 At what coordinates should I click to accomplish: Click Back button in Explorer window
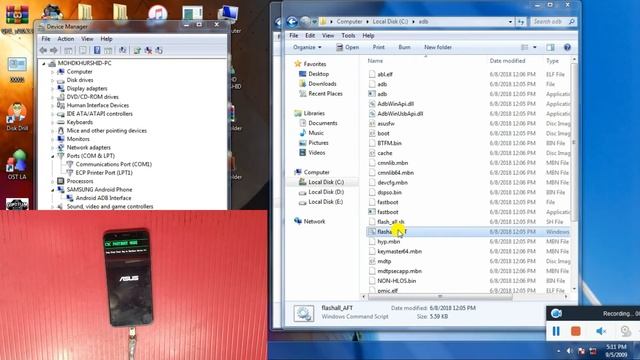pyautogui.click(x=291, y=21)
